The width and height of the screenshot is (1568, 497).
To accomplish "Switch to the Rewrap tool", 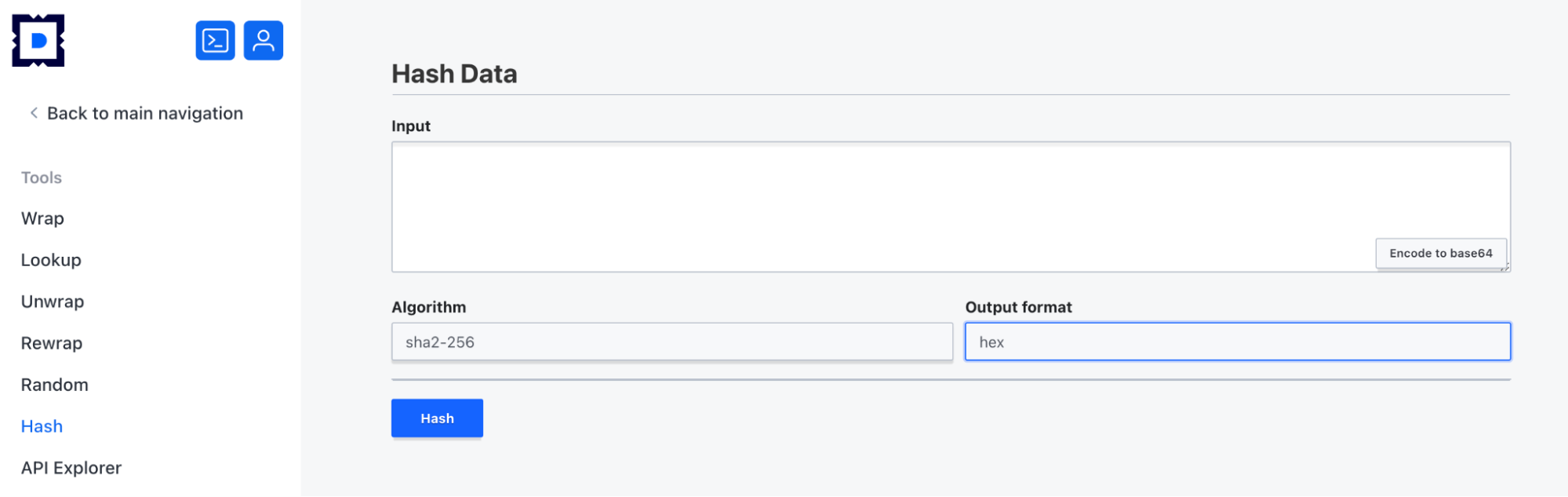I will (x=52, y=343).
